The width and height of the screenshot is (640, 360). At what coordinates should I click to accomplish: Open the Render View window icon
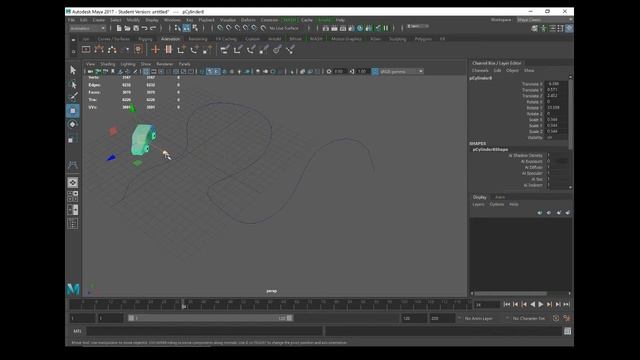coord(326,28)
